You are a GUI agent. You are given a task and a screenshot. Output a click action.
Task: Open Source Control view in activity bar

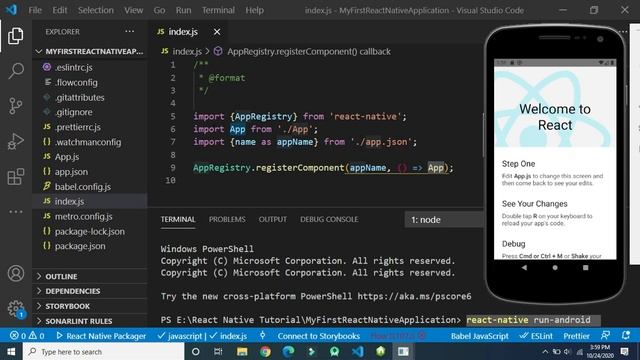point(16,106)
